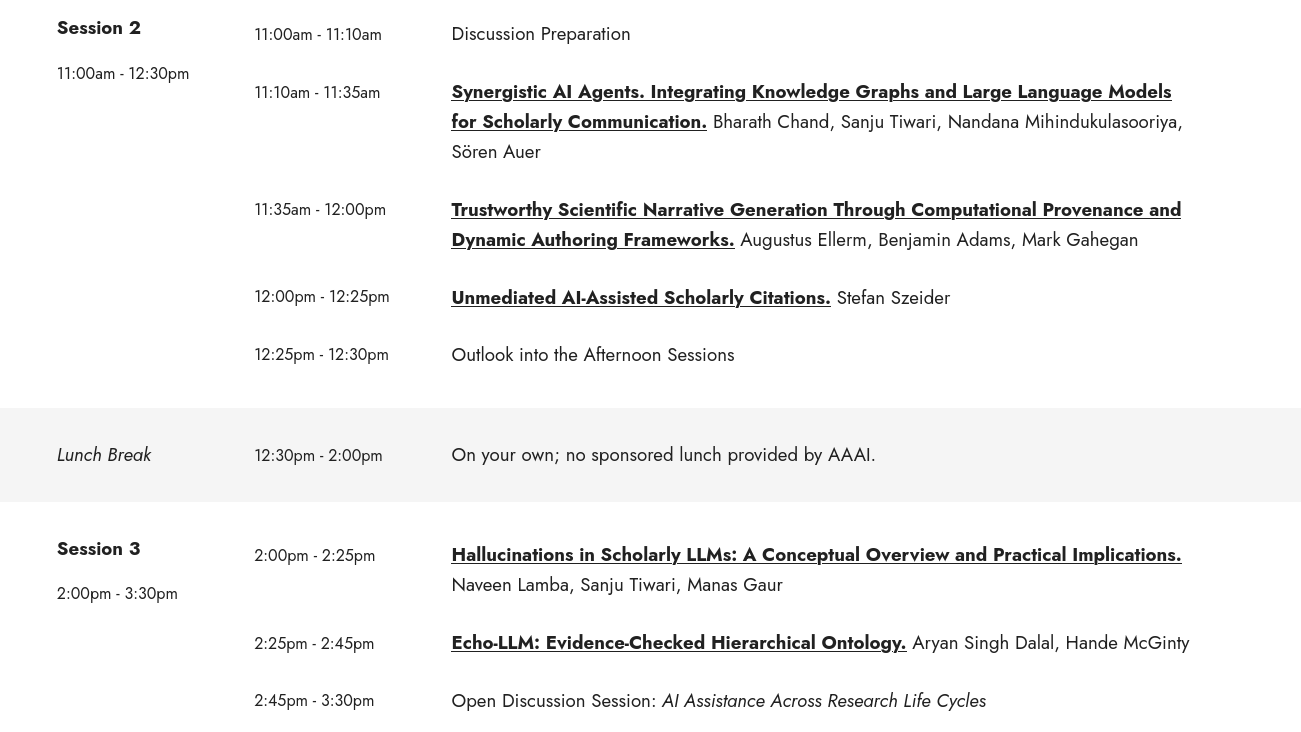
Task: Click Outlook into the Afternoon Sessions text
Action: [592, 355]
